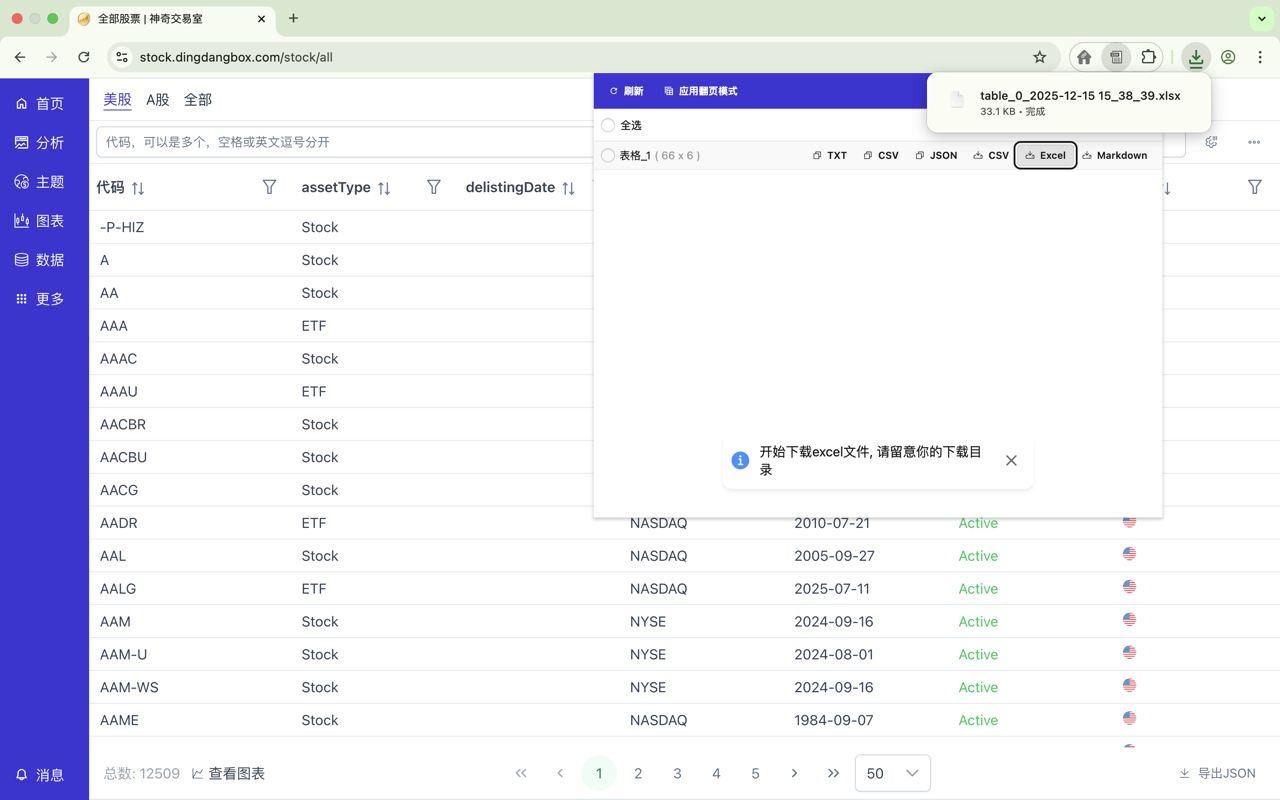Copy 表格_1 as JSON
Screen dimensions: 1280x800
click(936, 155)
